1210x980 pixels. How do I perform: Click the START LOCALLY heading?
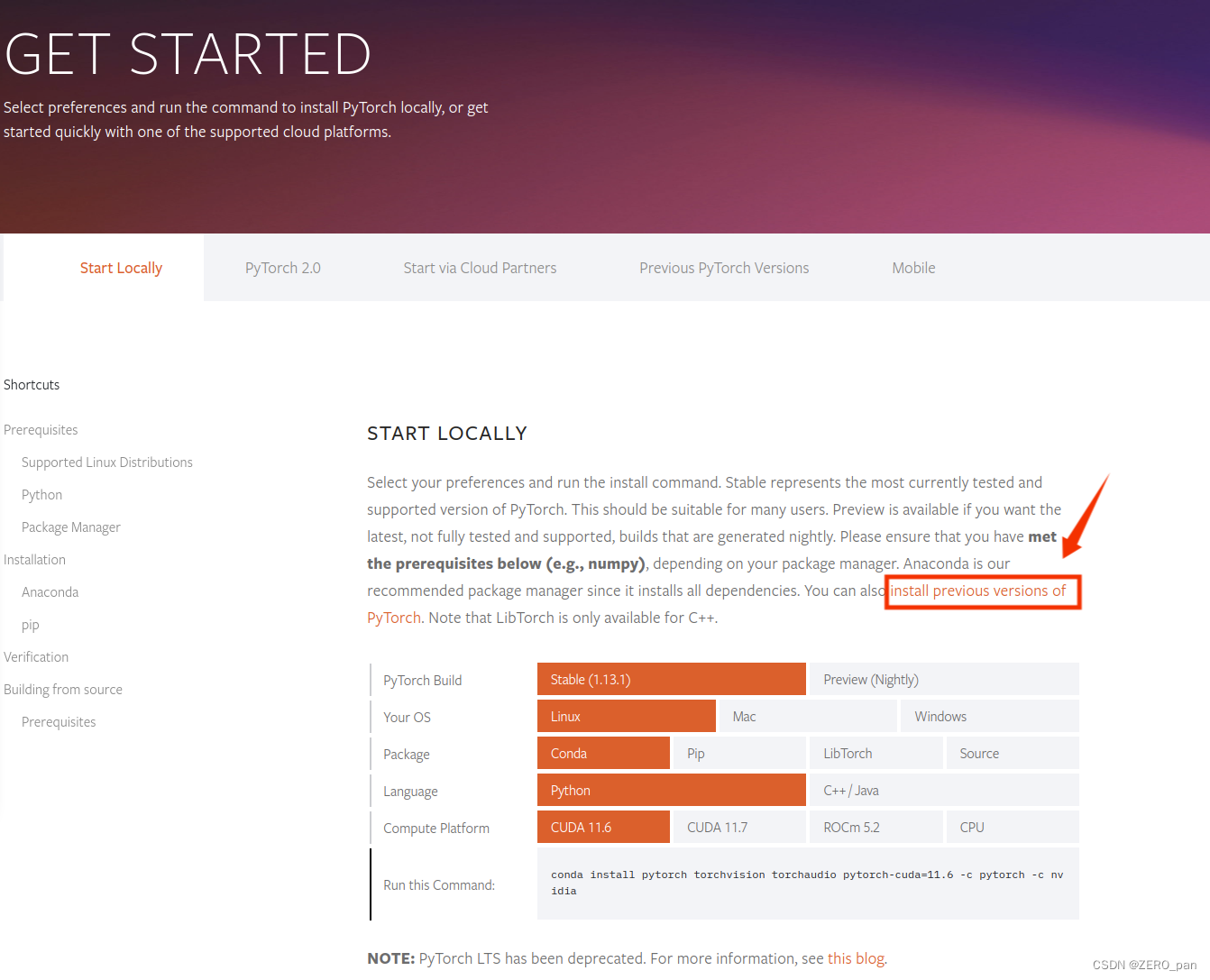447,434
